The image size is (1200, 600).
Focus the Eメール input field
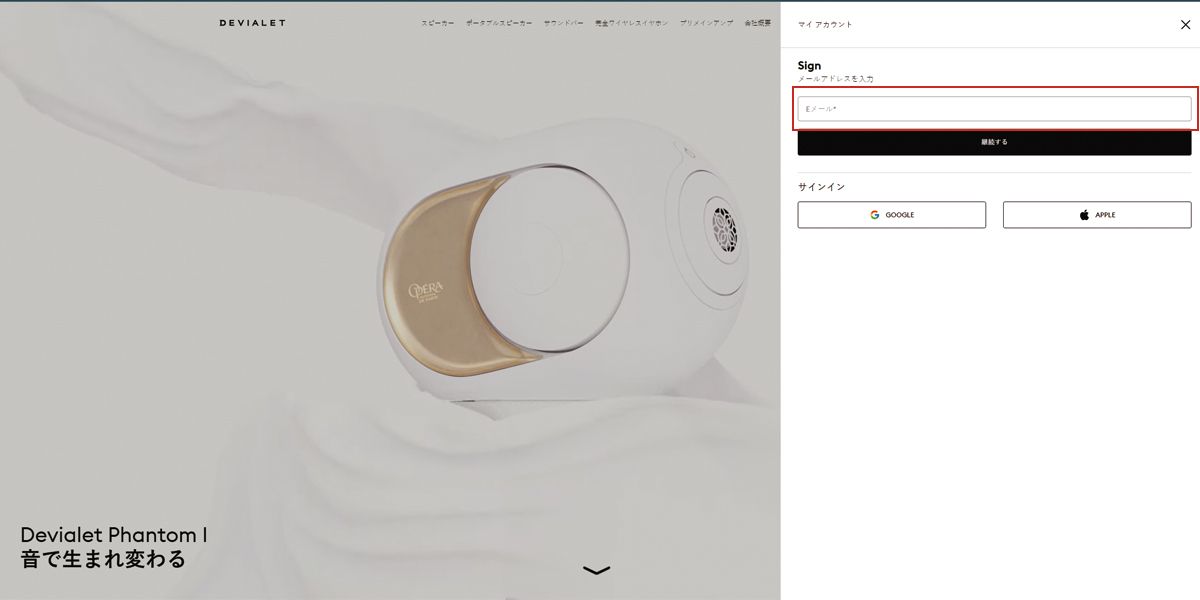994,109
